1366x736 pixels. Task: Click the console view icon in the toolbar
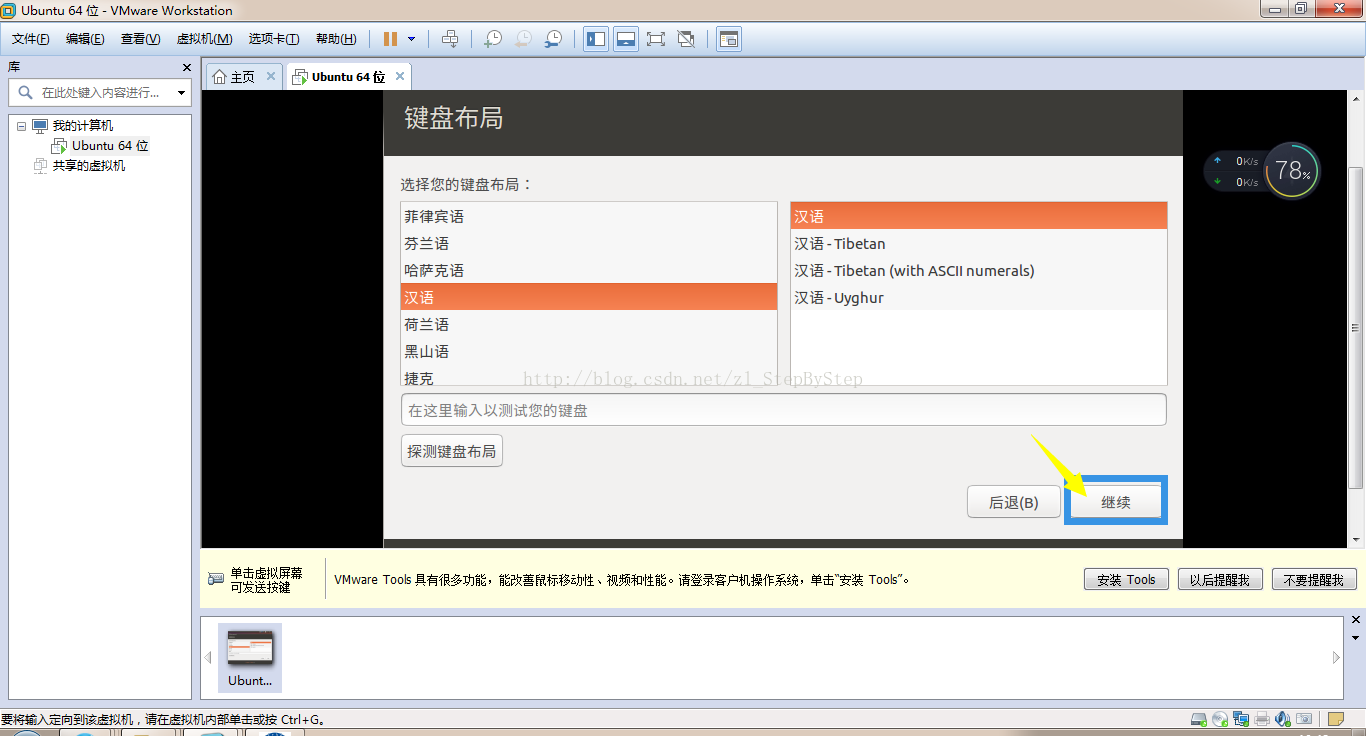pos(729,39)
